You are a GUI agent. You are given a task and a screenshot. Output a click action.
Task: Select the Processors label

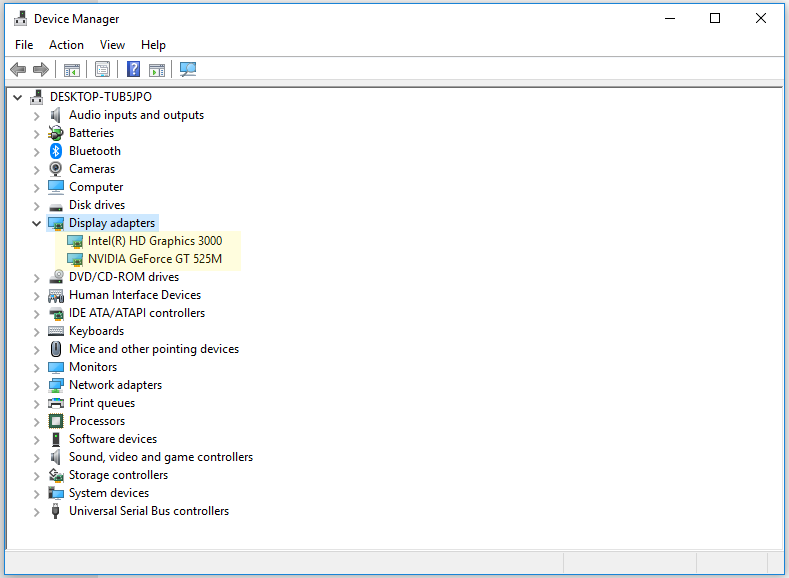pos(97,421)
